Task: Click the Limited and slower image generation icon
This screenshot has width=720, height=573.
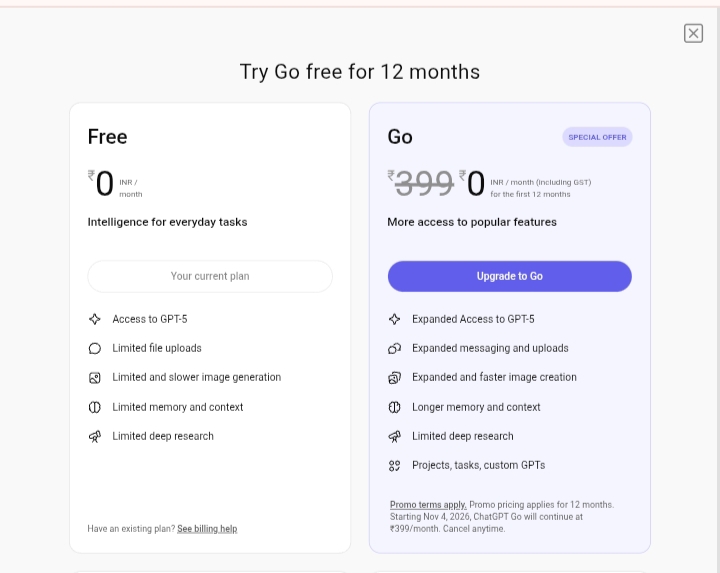Action: click(x=95, y=378)
